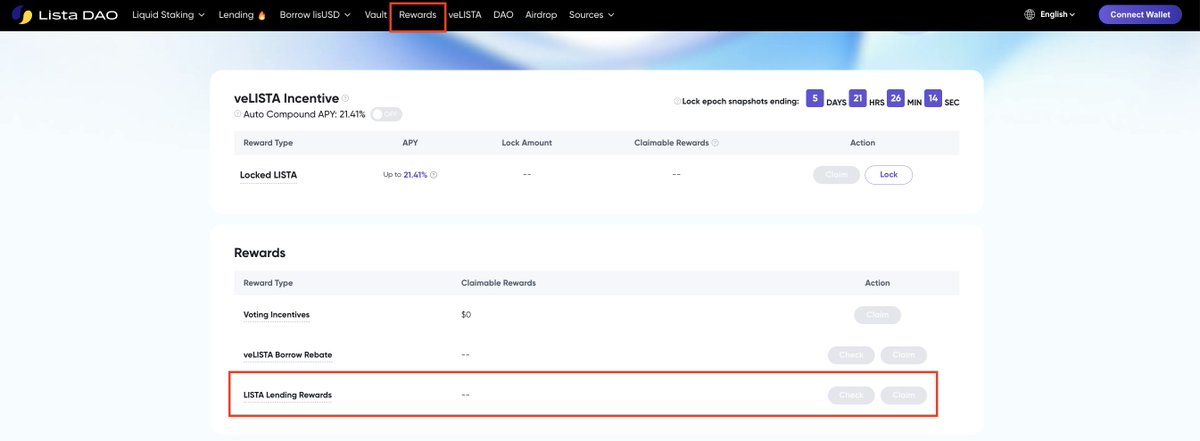Click the Lock Amount column header
1200x441 pixels.
(x=527, y=143)
